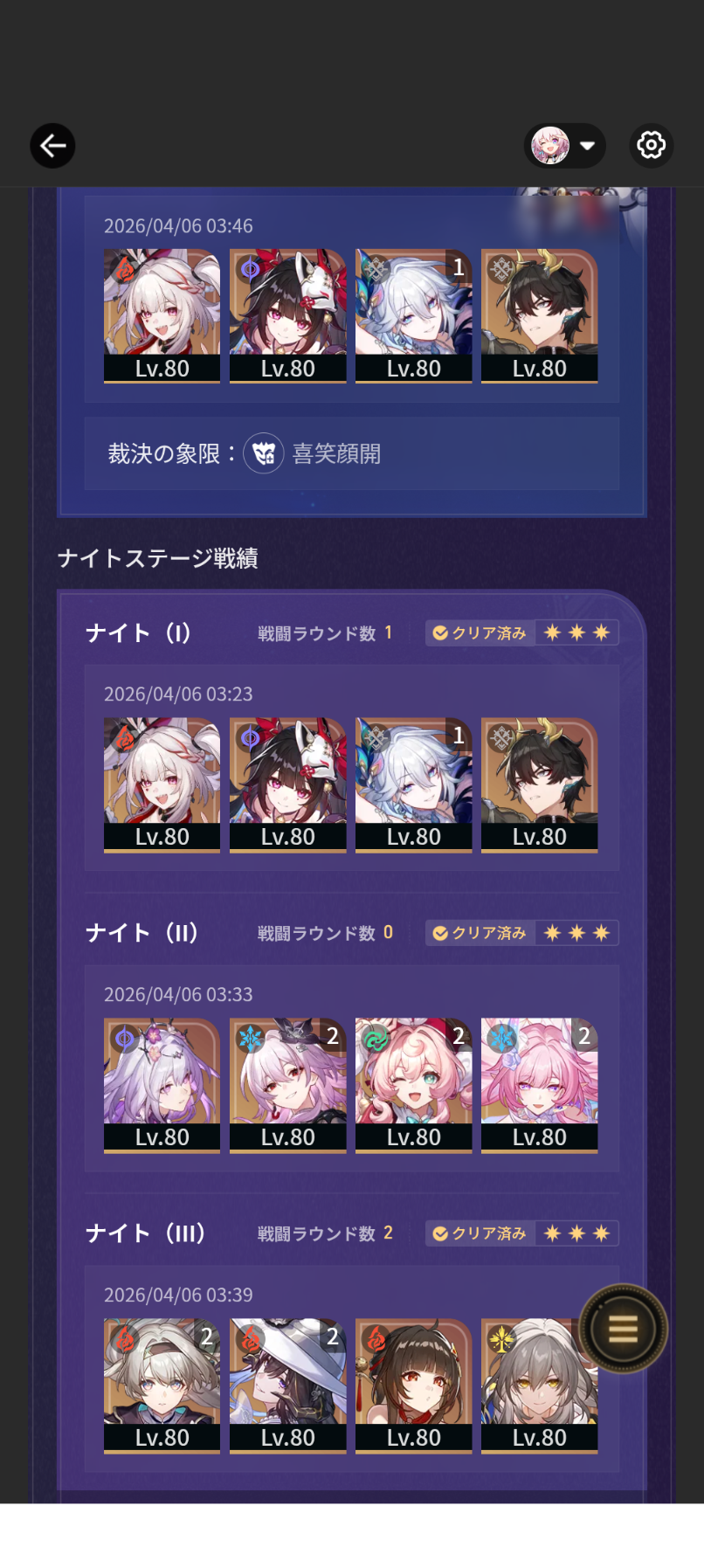The image size is (704, 1568).
Task: Select the ナイト(I) stage heading
Action: [x=139, y=632]
